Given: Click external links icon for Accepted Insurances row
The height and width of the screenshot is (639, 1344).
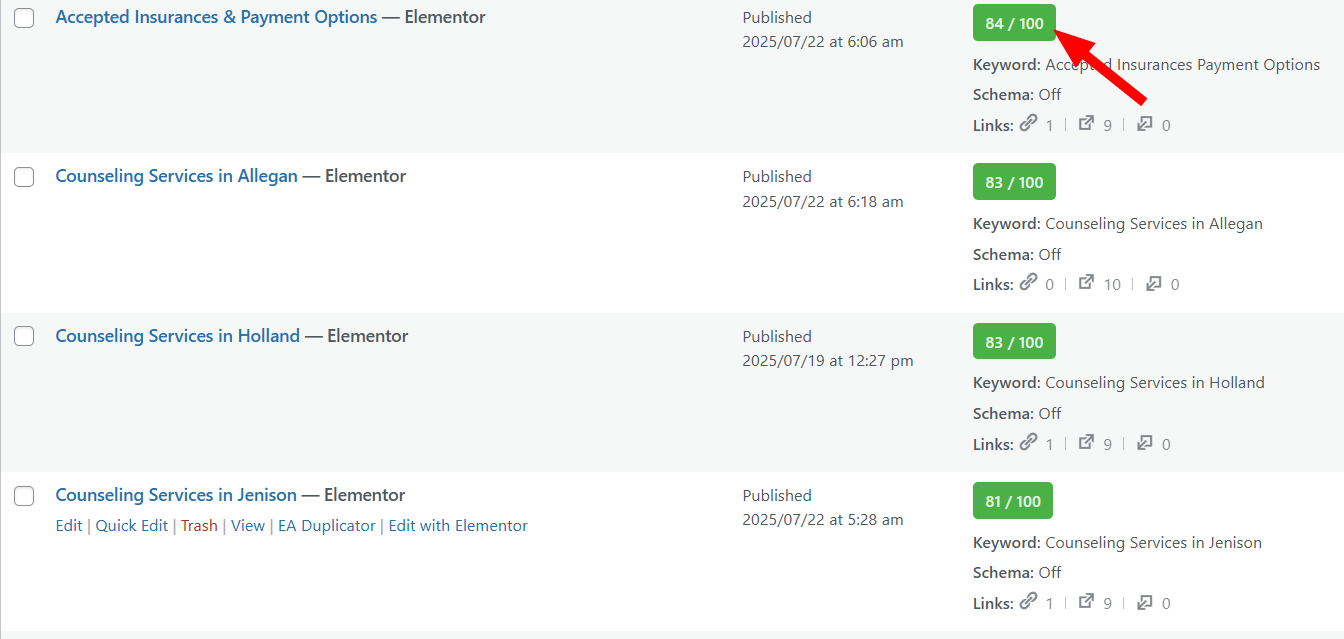Looking at the screenshot, I should pos(1087,124).
